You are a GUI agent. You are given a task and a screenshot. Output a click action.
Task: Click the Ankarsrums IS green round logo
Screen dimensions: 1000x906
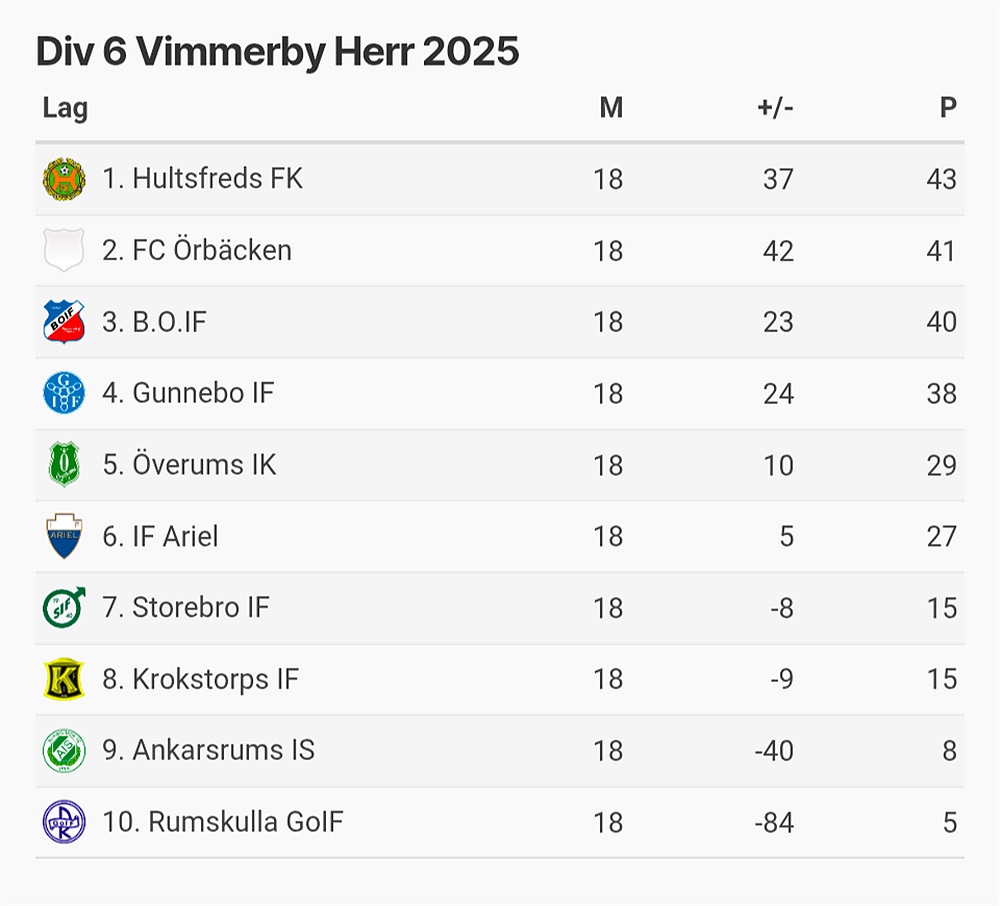pos(64,750)
